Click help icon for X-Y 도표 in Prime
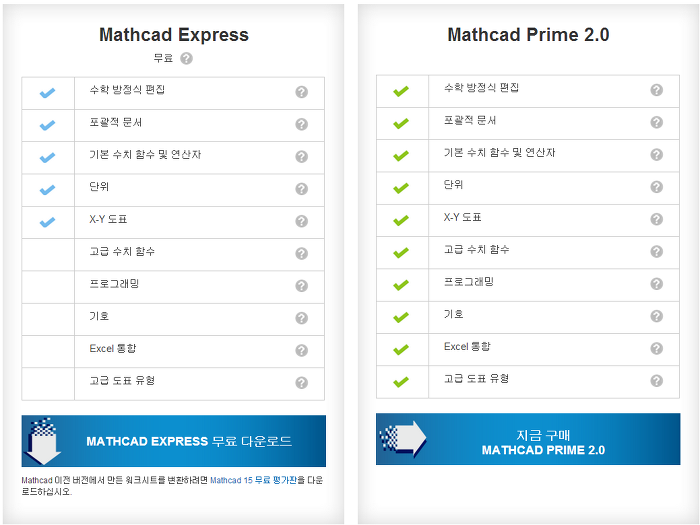700x525 pixels. 656,219
